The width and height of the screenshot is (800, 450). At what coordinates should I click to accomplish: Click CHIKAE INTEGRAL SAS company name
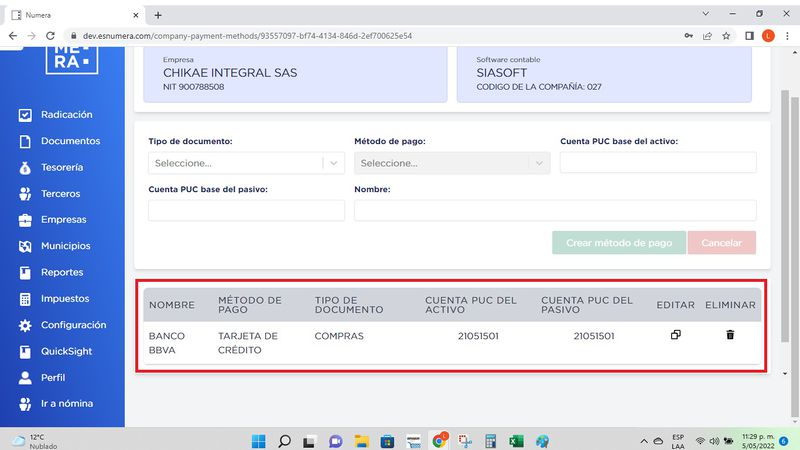pyautogui.click(x=230, y=73)
